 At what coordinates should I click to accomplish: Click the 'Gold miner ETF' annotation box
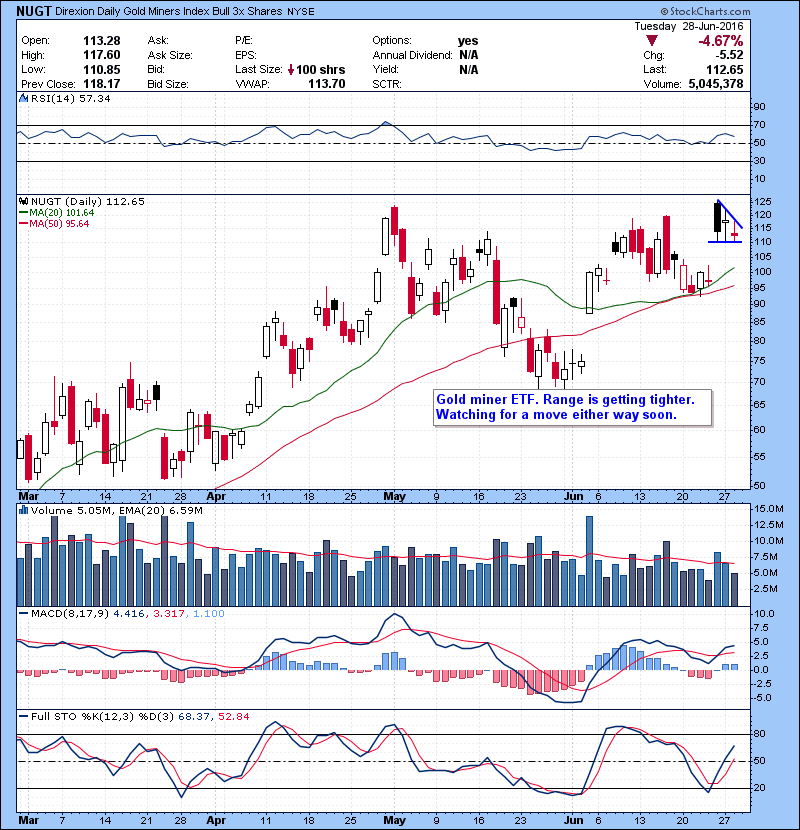pos(572,407)
